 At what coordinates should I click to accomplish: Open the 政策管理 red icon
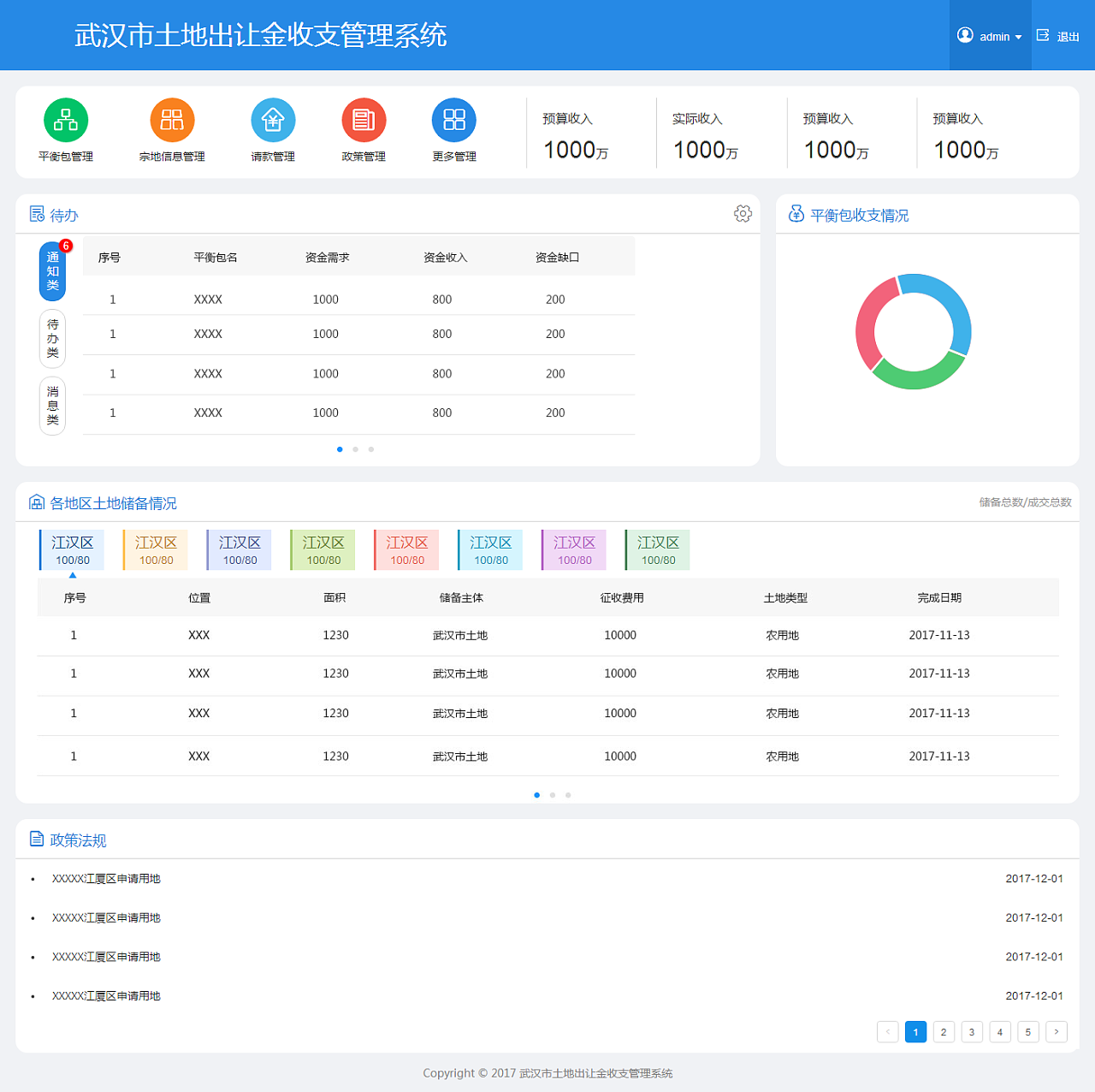point(364,121)
